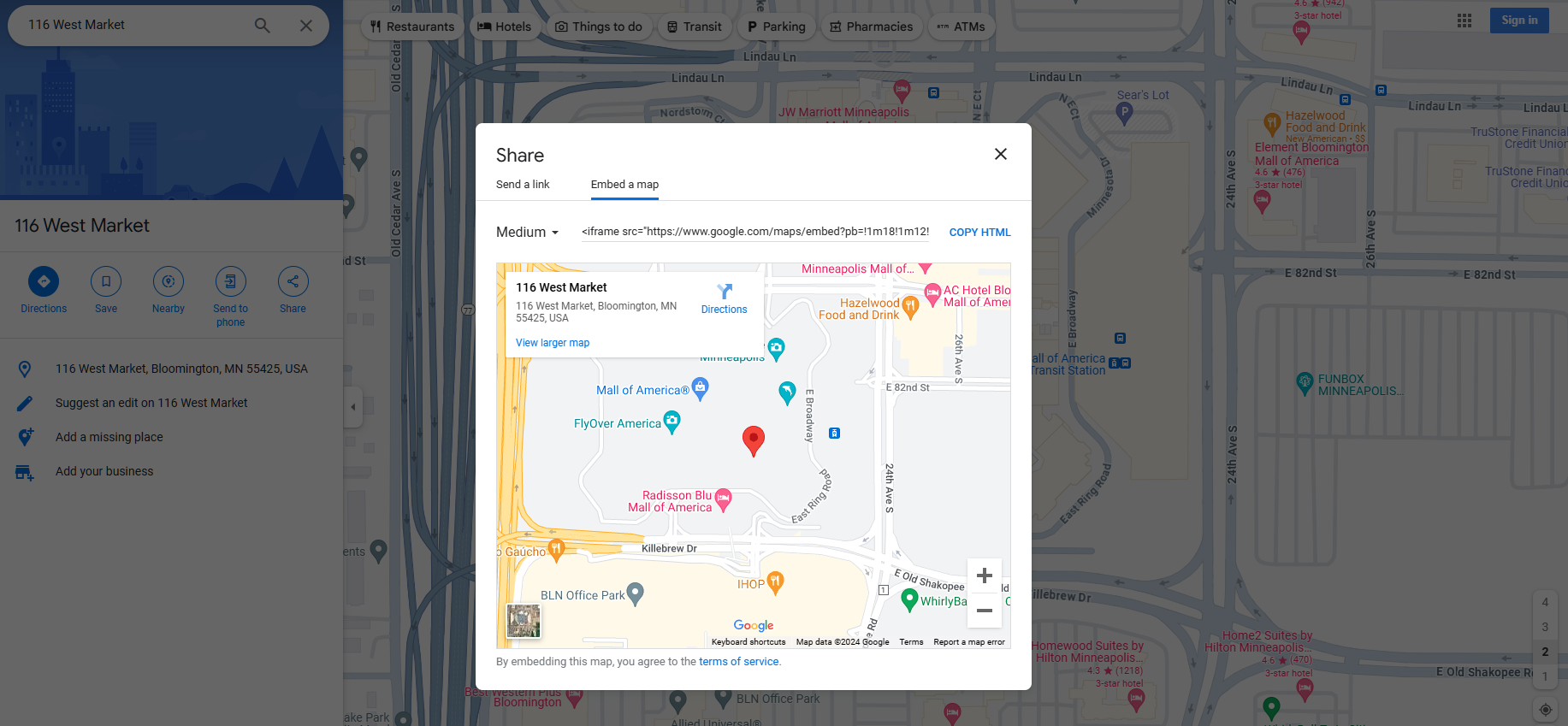Select Restaurants category chip
This screenshot has height=726, width=1568.
coord(412,27)
